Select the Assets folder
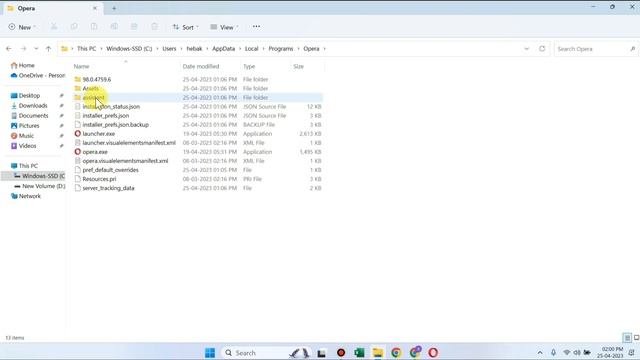 [91, 89]
